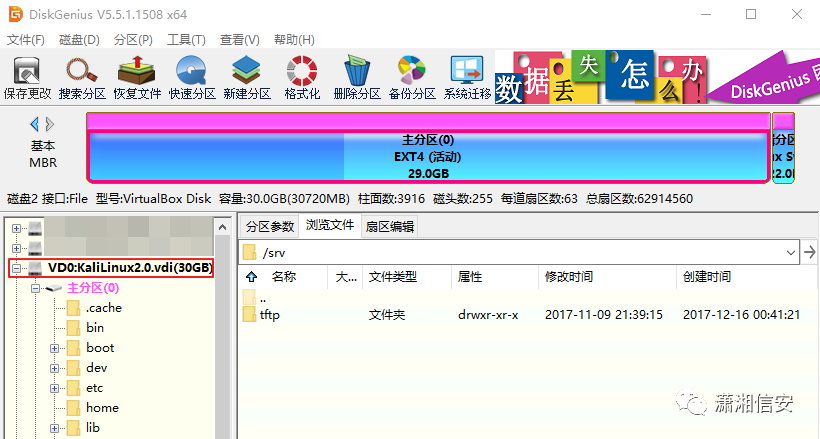Open the 查看(V) menu
Screen dimensions: 820x439
tap(240, 40)
